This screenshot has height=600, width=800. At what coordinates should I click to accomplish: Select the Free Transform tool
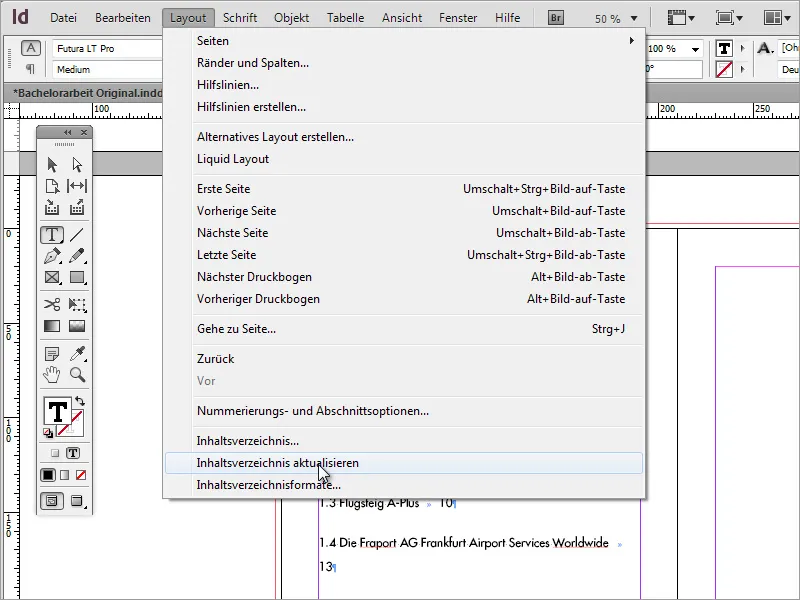(x=77, y=305)
